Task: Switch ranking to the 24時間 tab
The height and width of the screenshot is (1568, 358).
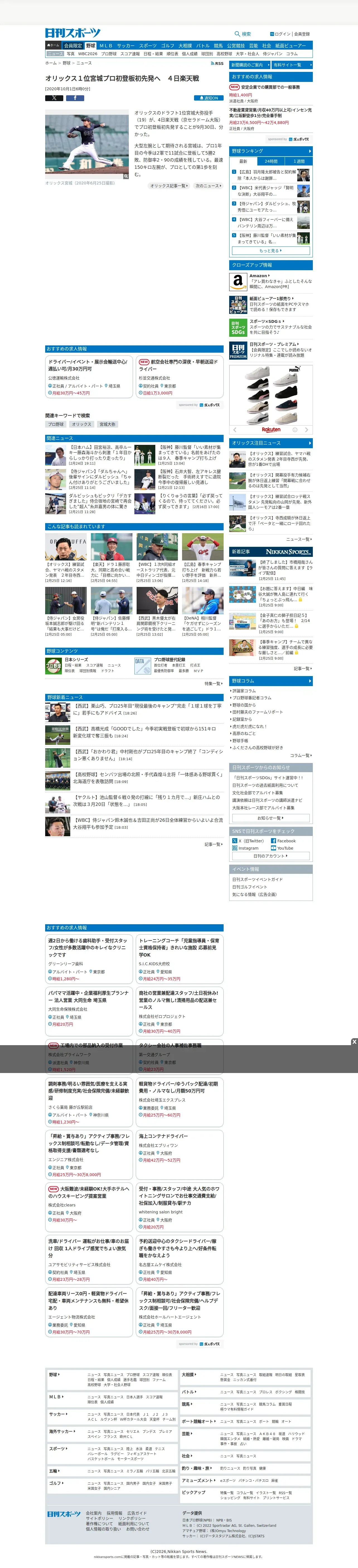Action: click(x=271, y=161)
